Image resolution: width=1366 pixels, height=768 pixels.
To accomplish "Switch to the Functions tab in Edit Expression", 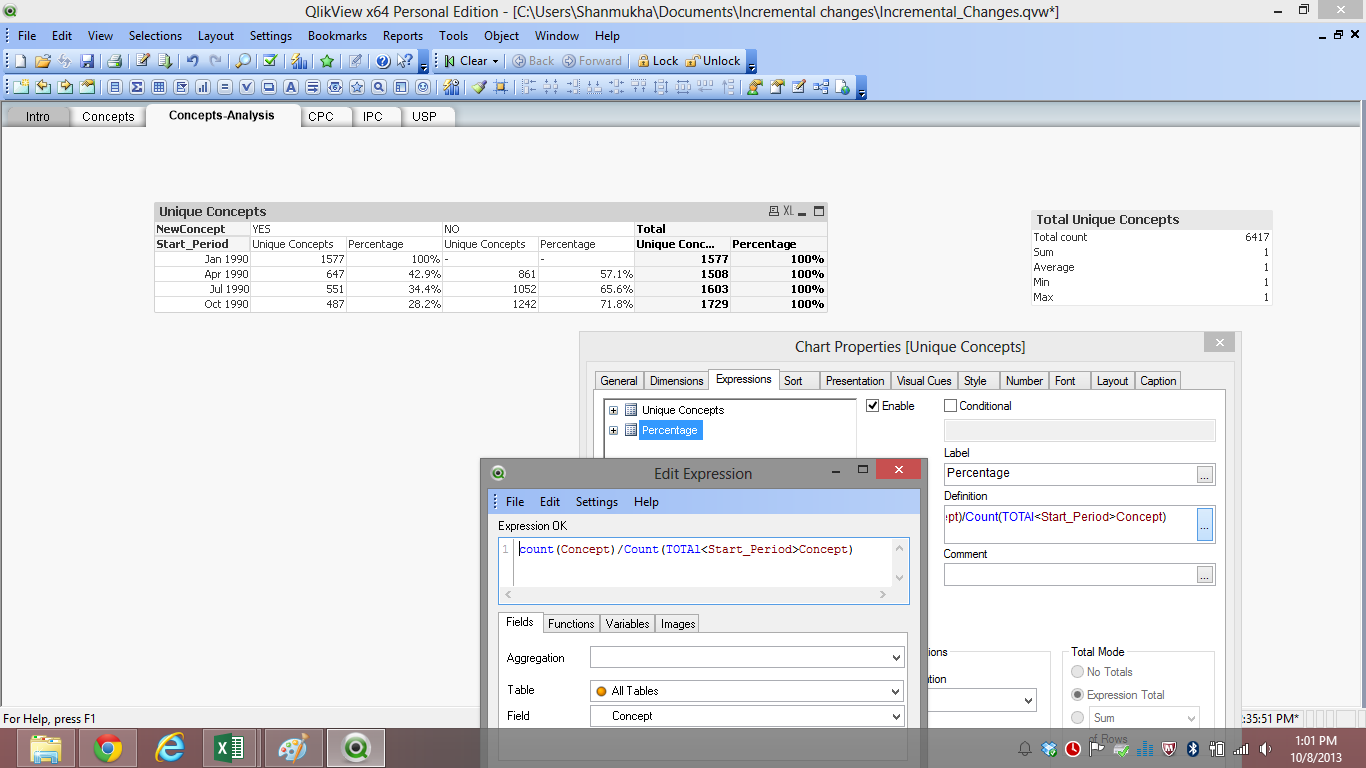I will [x=571, y=624].
